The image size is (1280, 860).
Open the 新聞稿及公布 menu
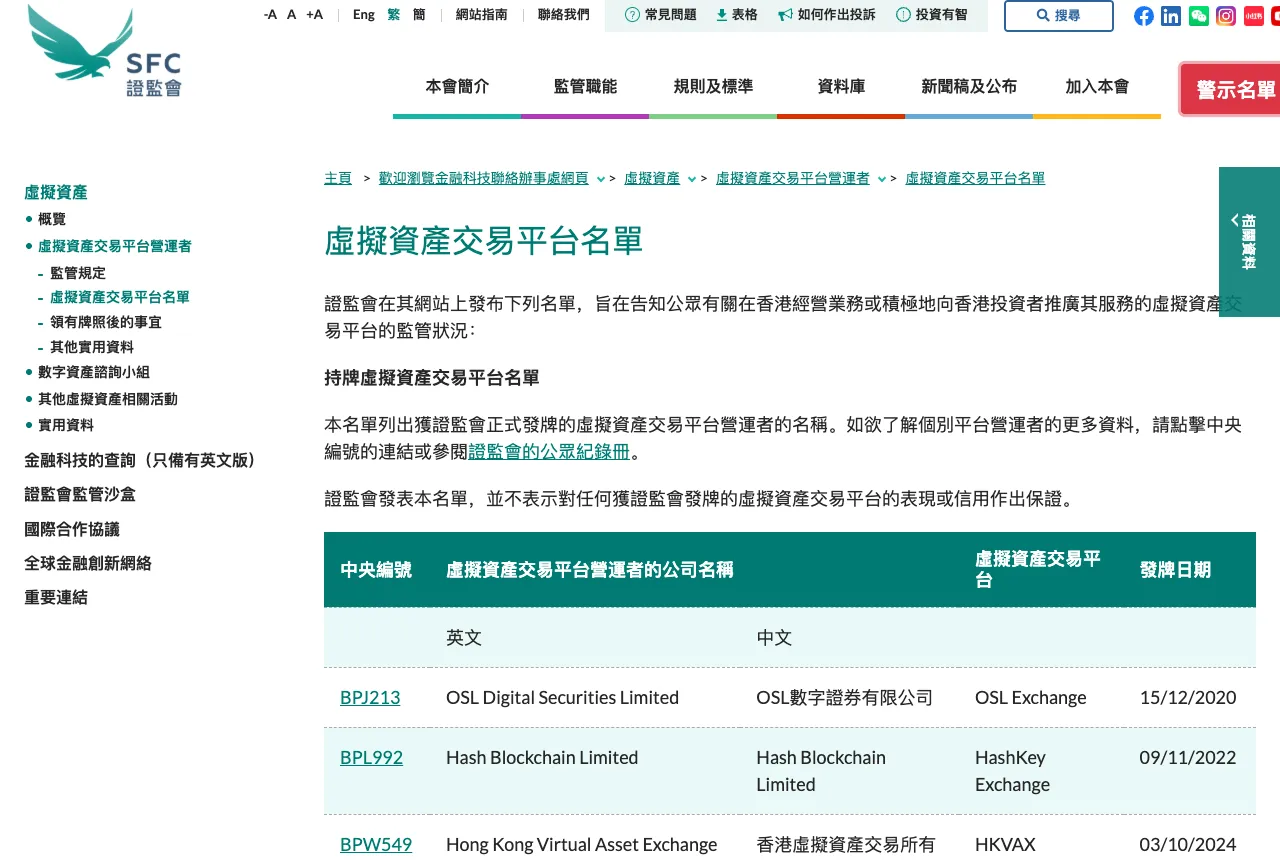(x=969, y=87)
